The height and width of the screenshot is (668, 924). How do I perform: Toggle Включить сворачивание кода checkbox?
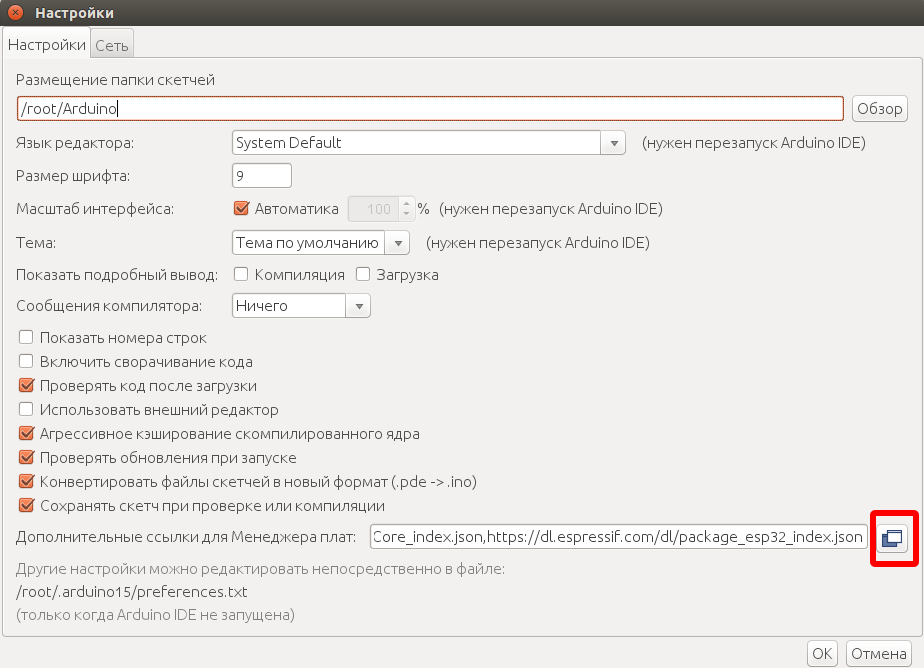(x=26, y=362)
